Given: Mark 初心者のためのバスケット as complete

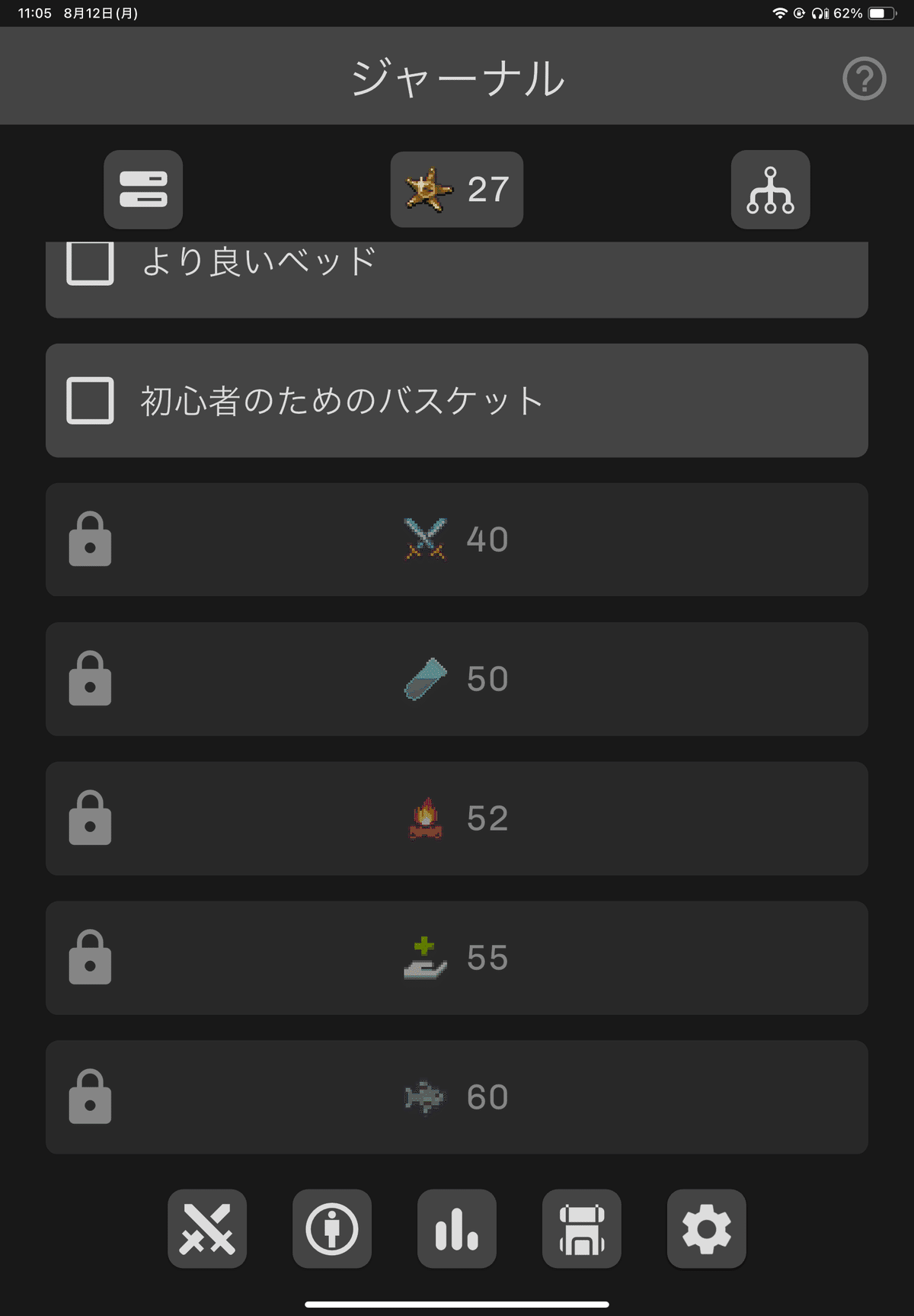Looking at the screenshot, I should tap(89, 400).
